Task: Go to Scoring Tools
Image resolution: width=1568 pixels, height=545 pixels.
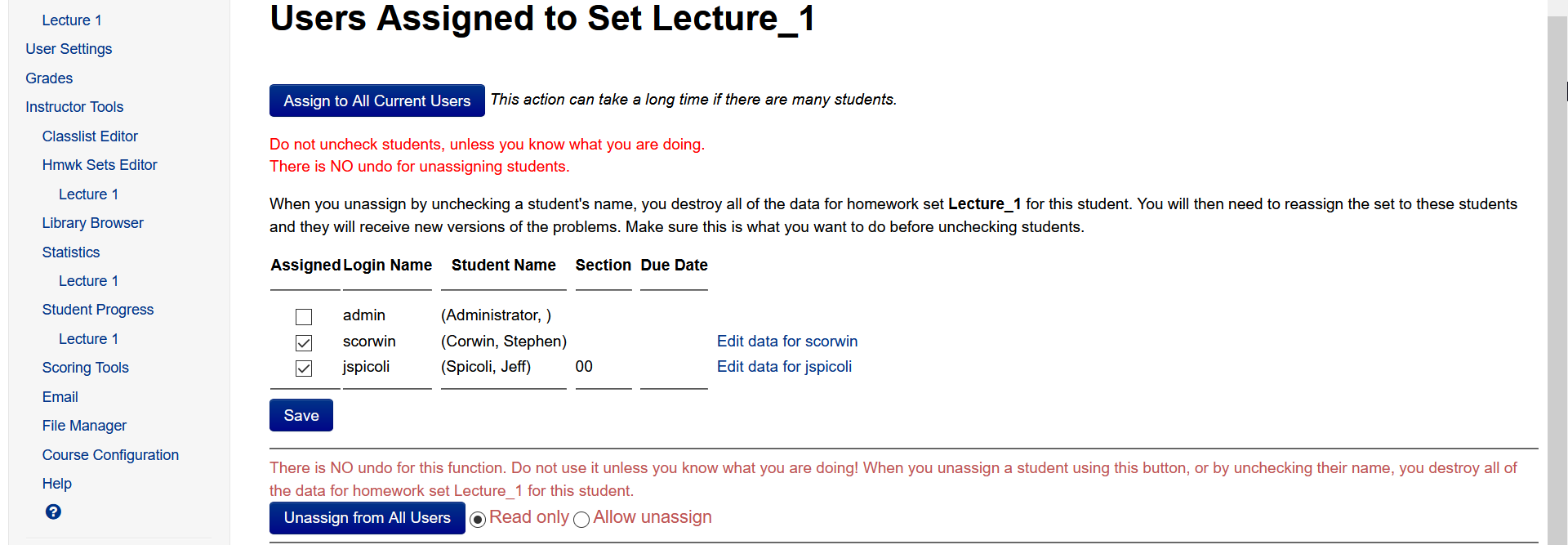Action: pos(86,368)
